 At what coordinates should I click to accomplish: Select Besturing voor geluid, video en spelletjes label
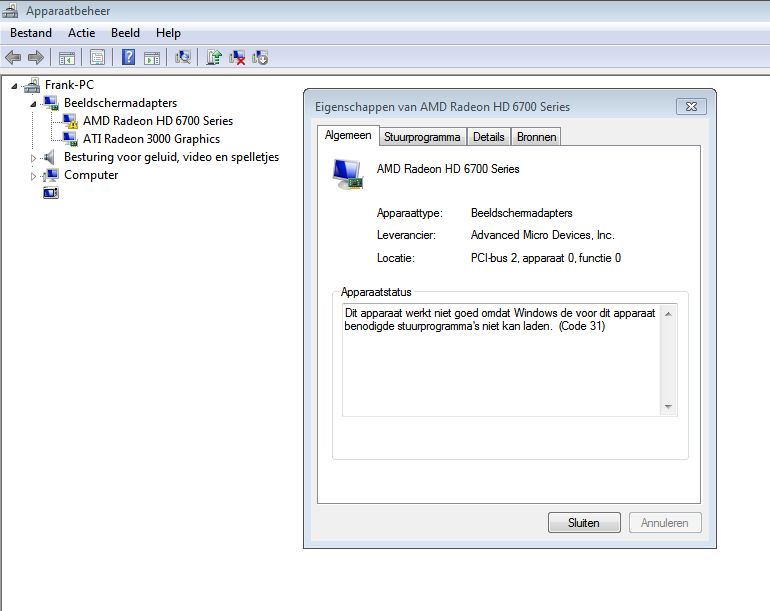(x=171, y=157)
